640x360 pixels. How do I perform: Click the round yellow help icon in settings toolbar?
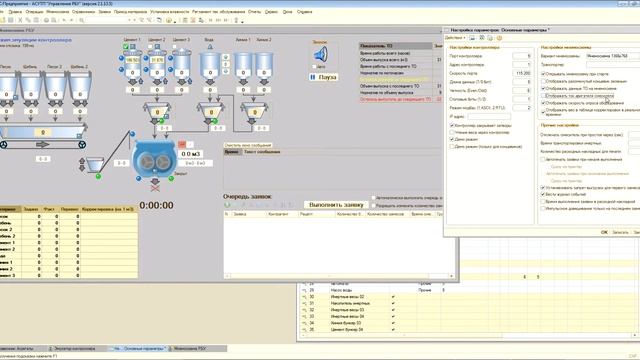[x=499, y=38]
